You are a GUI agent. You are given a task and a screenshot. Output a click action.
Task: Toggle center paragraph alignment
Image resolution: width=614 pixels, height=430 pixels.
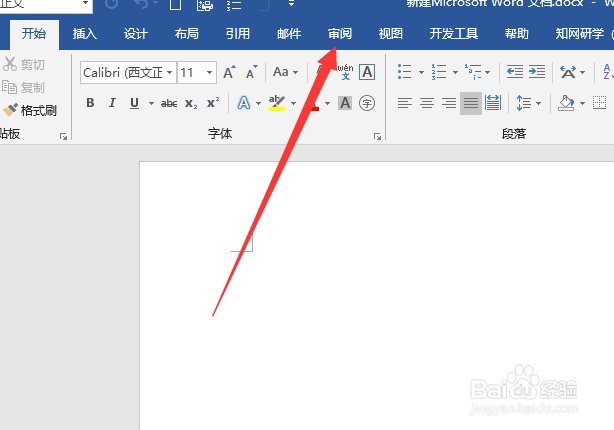click(427, 103)
